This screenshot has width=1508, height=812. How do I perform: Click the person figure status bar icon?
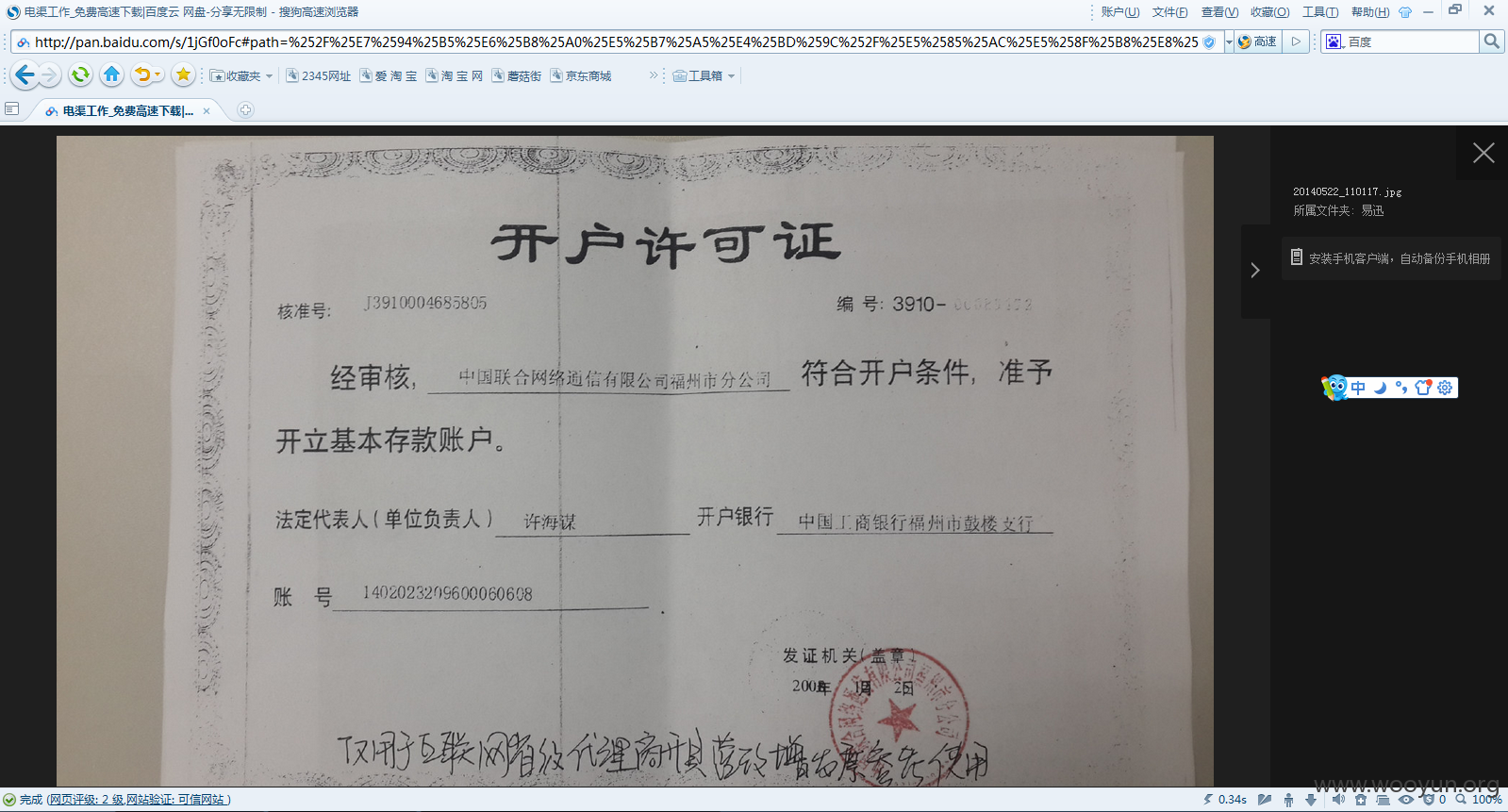pyautogui.click(x=1288, y=800)
